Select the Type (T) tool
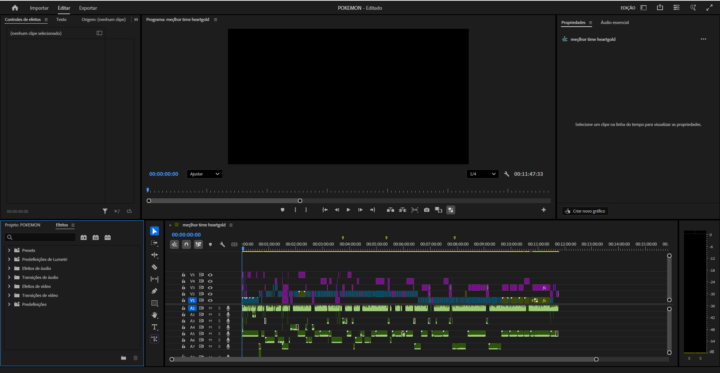This screenshot has height=373, width=720. click(x=154, y=327)
